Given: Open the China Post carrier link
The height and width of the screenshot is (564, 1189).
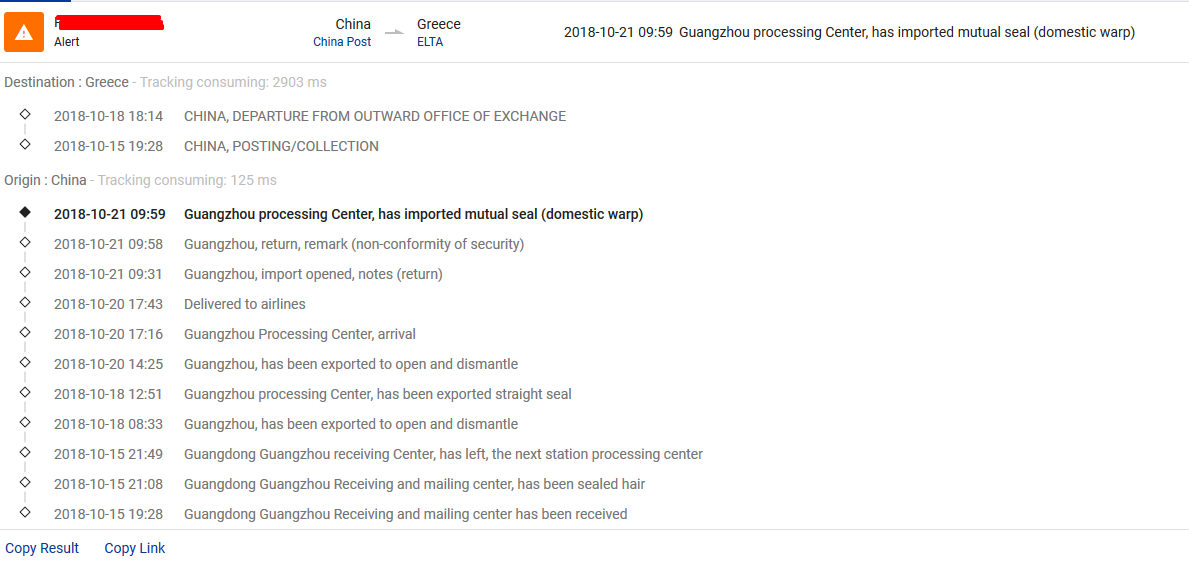Looking at the screenshot, I should (x=342, y=42).
